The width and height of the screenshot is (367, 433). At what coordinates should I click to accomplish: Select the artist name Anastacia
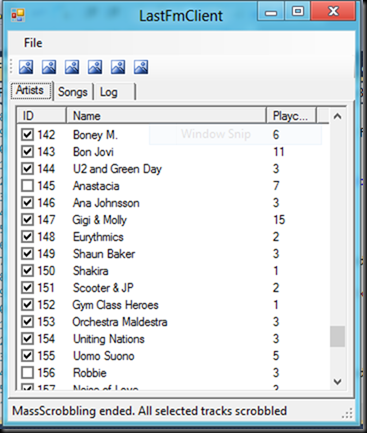tap(96, 186)
